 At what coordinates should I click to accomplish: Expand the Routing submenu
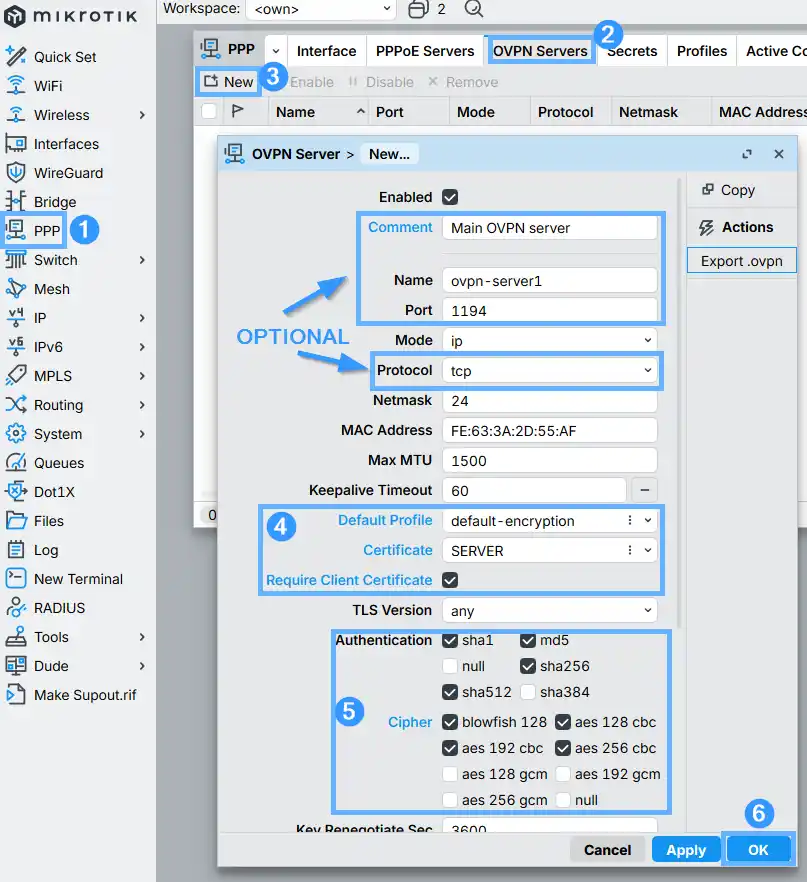click(x=142, y=405)
